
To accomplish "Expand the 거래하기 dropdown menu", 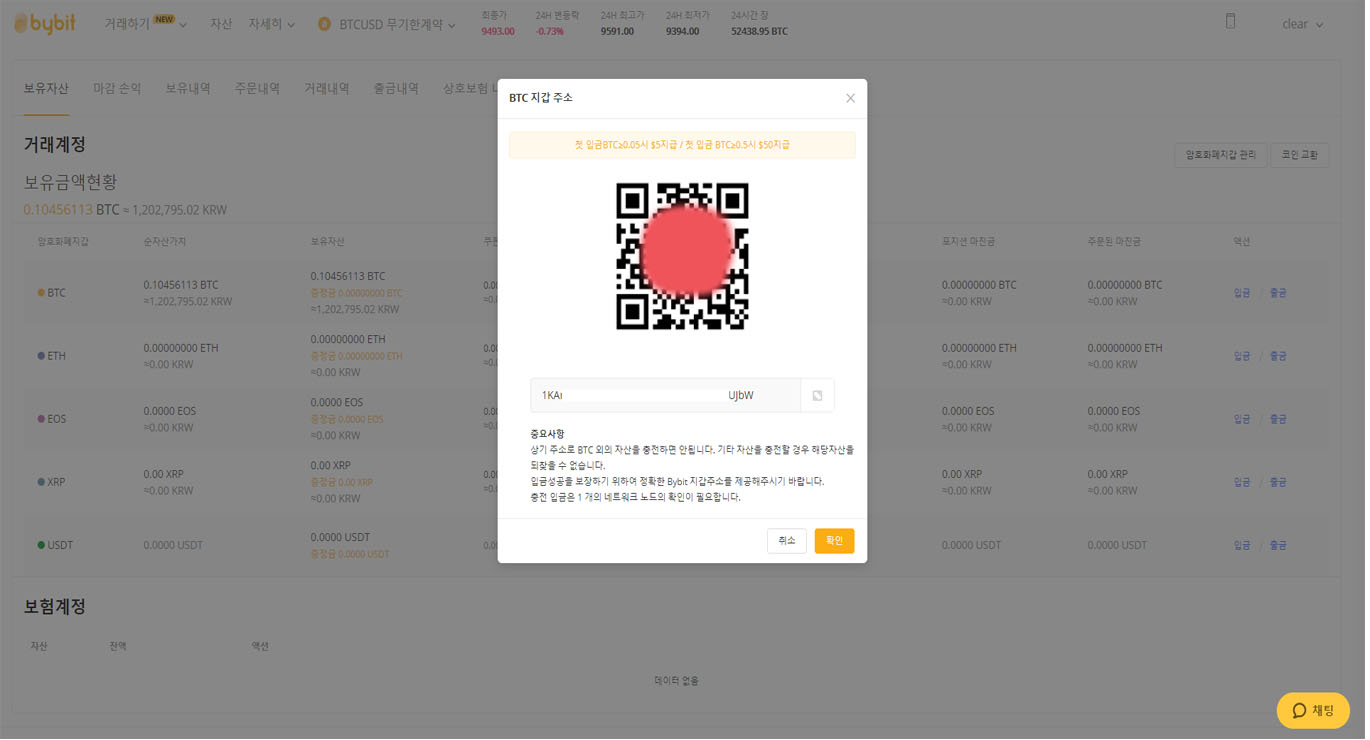I will [x=146, y=24].
